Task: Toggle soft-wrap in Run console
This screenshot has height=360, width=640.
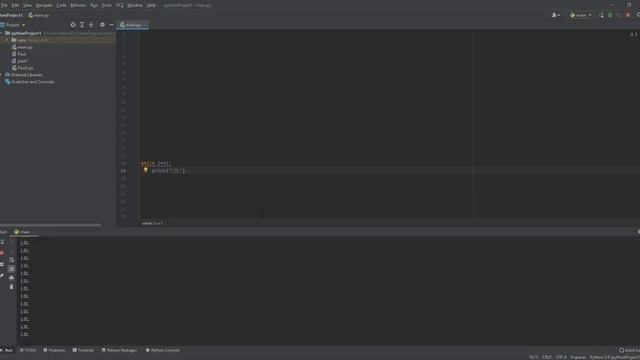Action: click(x=11, y=260)
